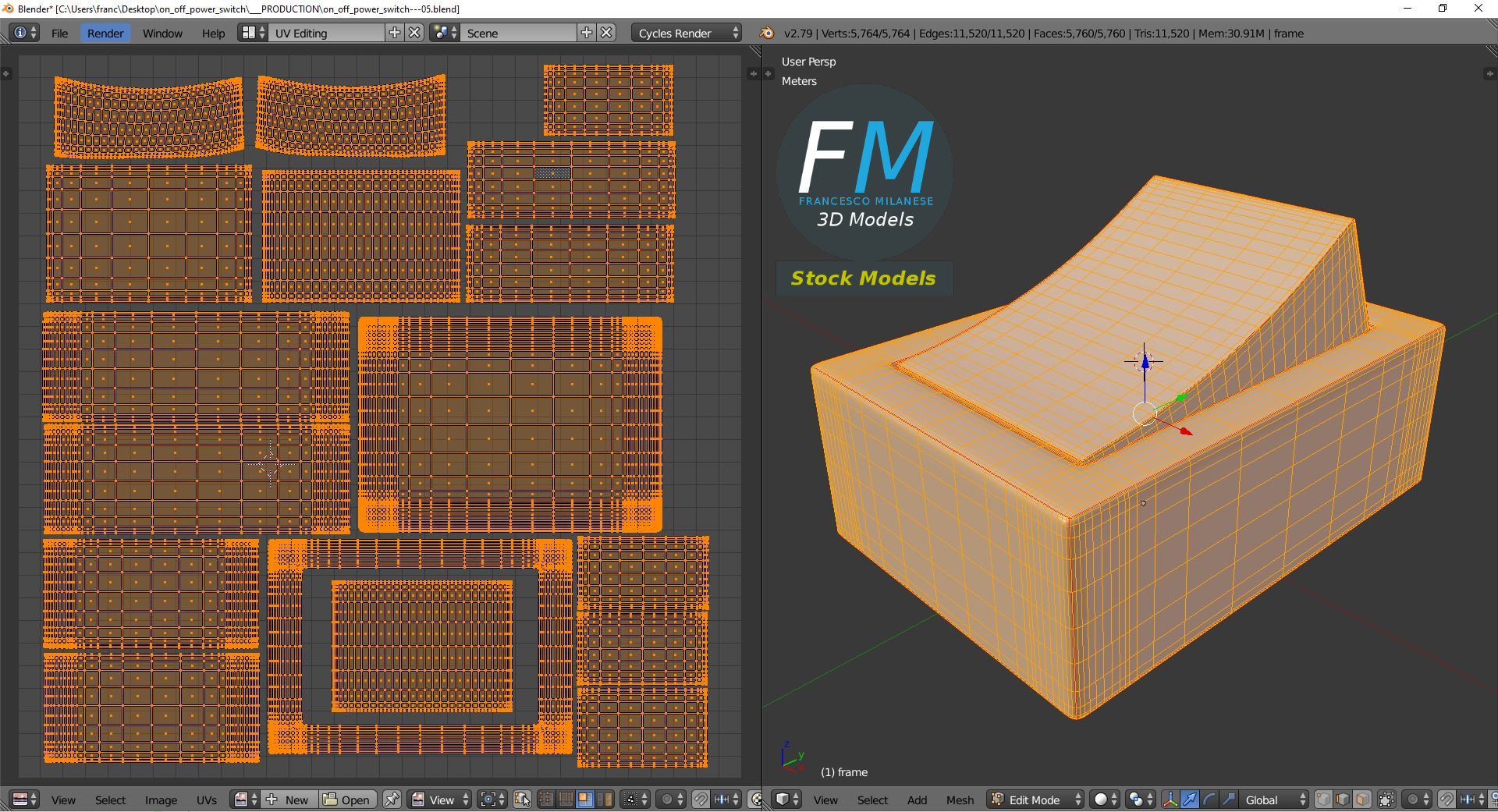Toggle UV sync selection with mesh
This screenshot has width=1498, height=812.
click(523, 800)
